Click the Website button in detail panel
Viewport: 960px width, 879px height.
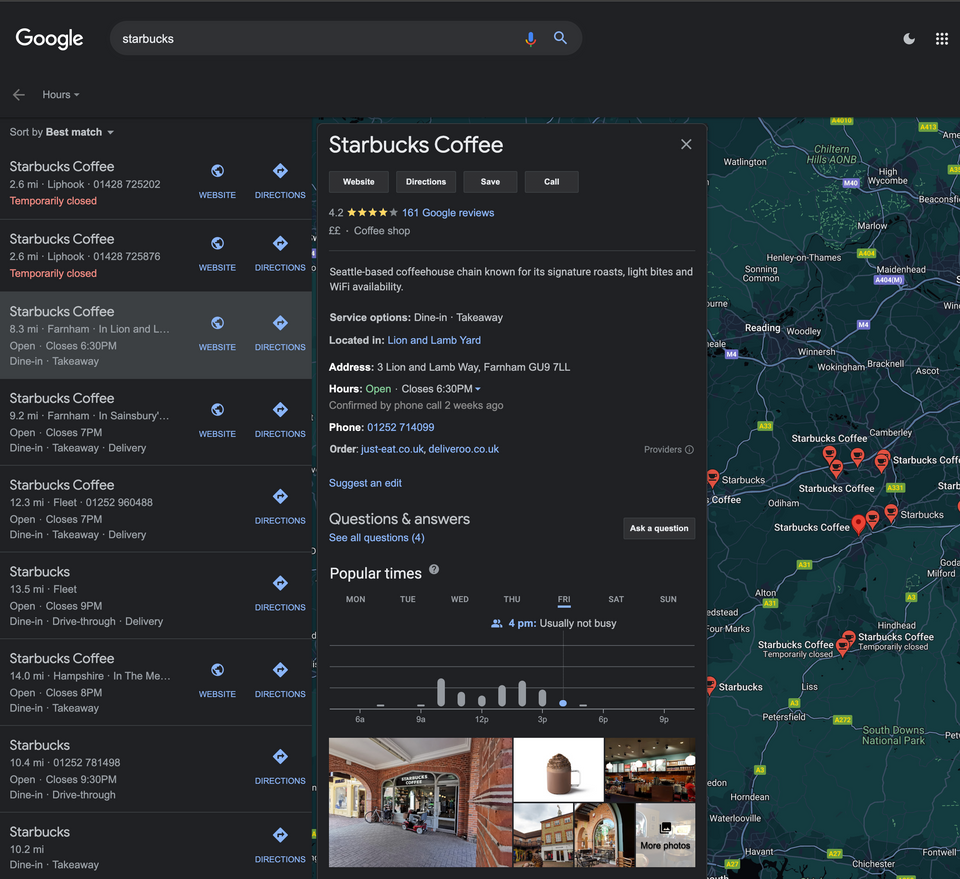359,182
